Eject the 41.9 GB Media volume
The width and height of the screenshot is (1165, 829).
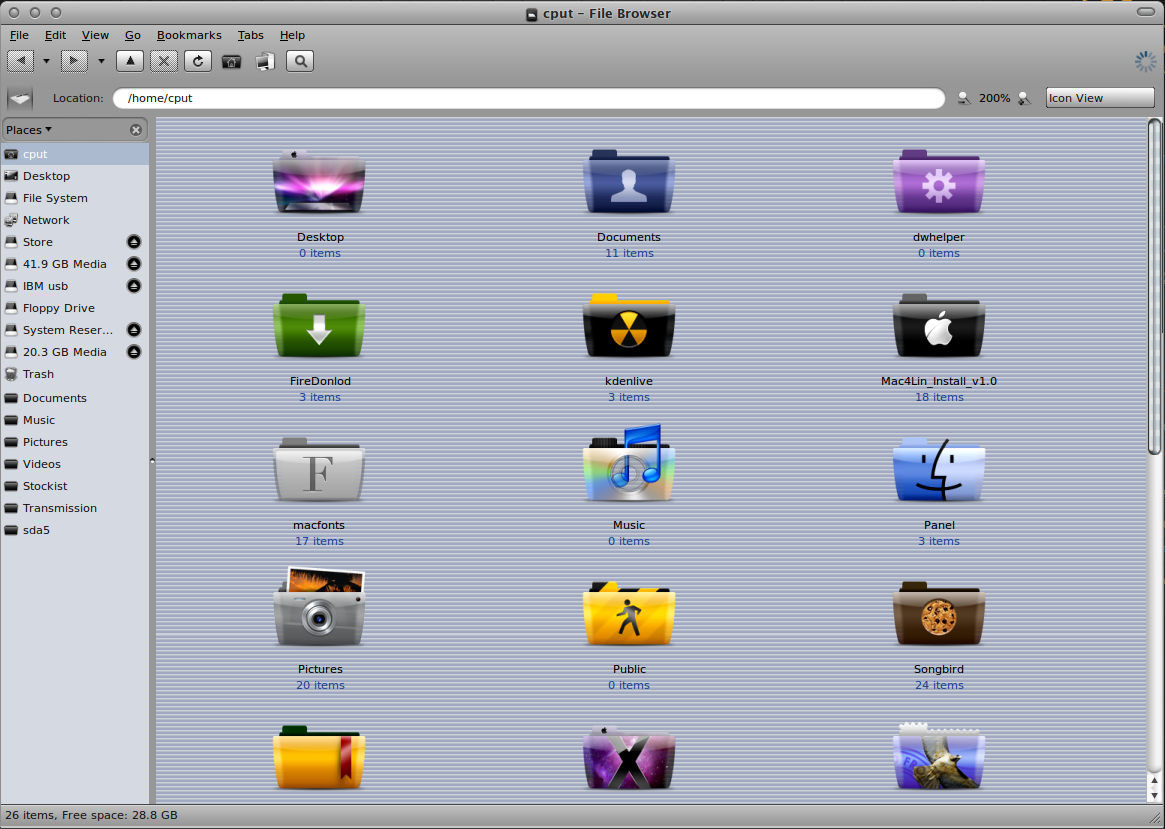[134, 264]
